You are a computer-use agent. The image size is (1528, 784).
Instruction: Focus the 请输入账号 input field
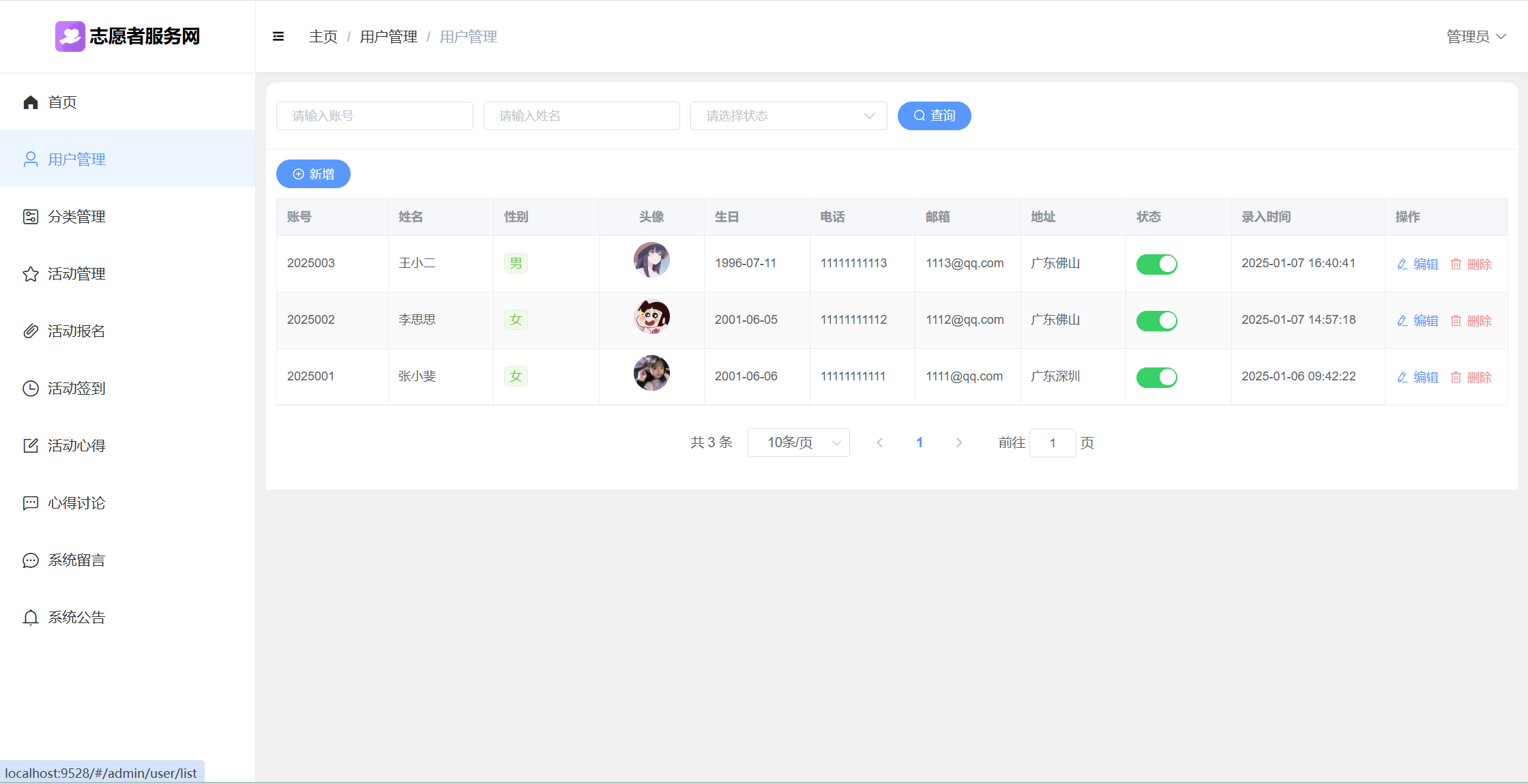[374, 116]
